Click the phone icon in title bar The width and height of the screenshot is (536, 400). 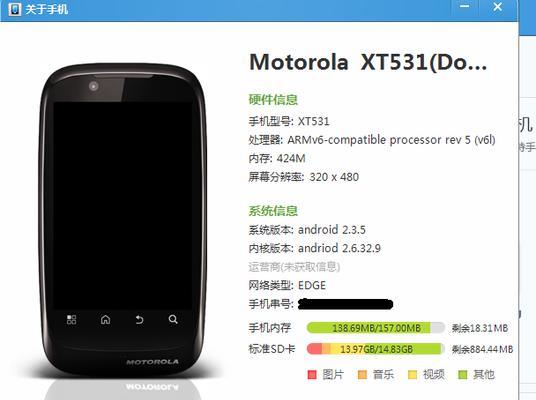pos(14,9)
